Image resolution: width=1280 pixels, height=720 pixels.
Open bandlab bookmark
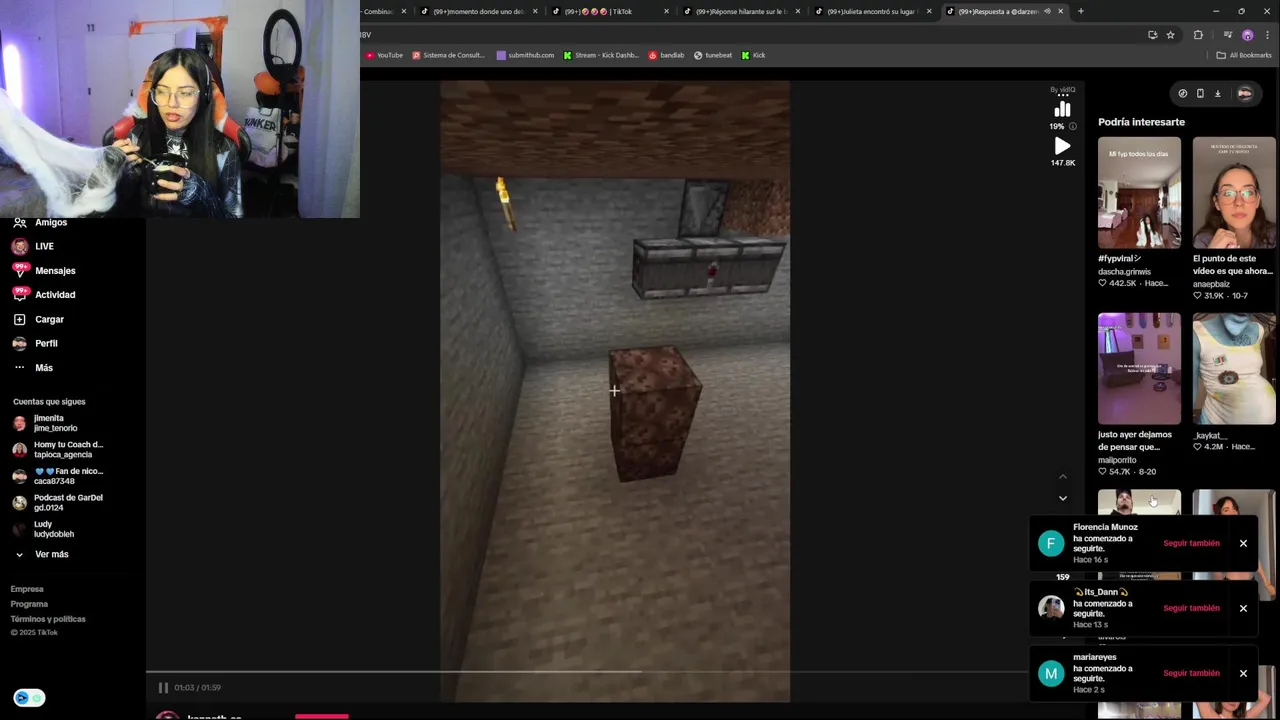click(666, 55)
